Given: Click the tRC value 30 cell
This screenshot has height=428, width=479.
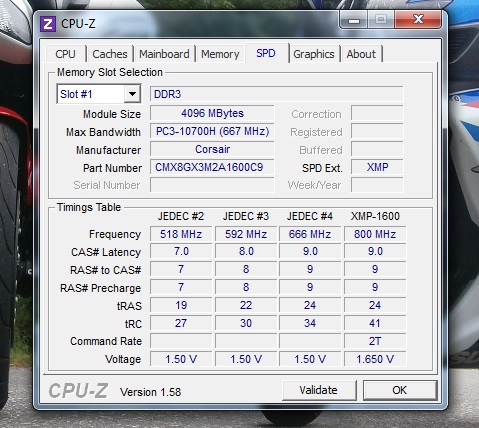Looking at the screenshot, I should [x=246, y=323].
